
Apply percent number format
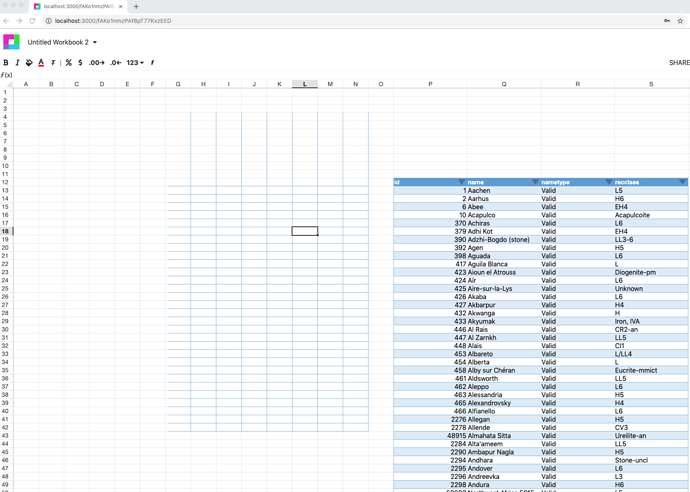coord(68,63)
